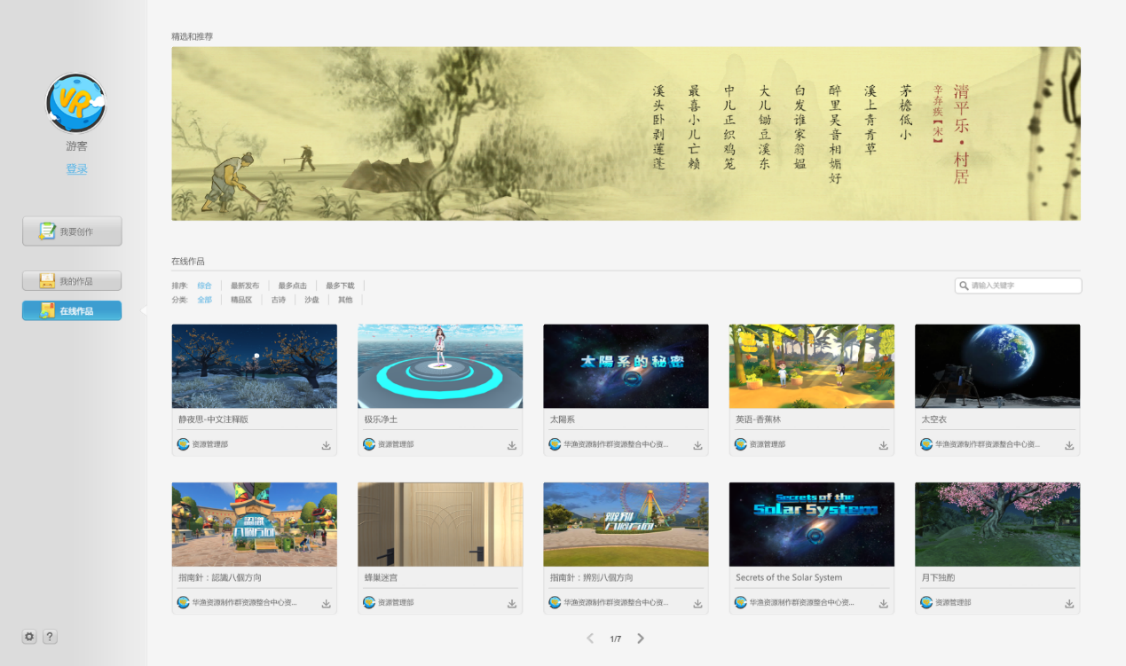Filter category 全部
1126x666 pixels.
coord(205,300)
